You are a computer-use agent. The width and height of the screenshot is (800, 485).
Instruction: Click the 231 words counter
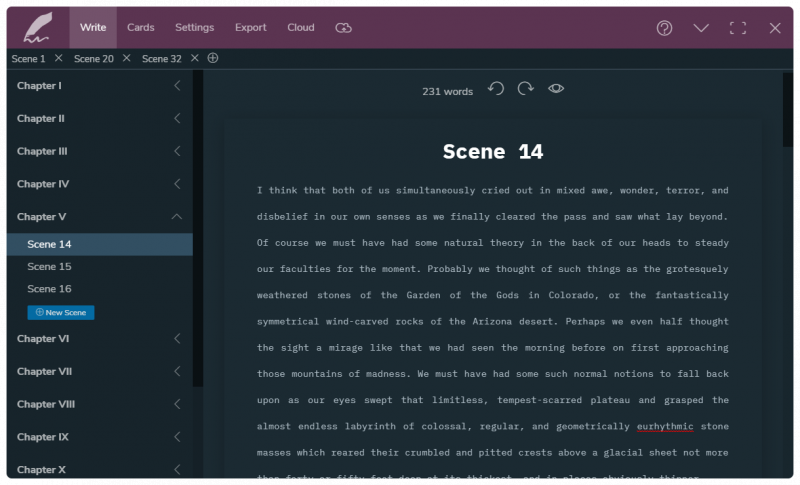point(447,92)
